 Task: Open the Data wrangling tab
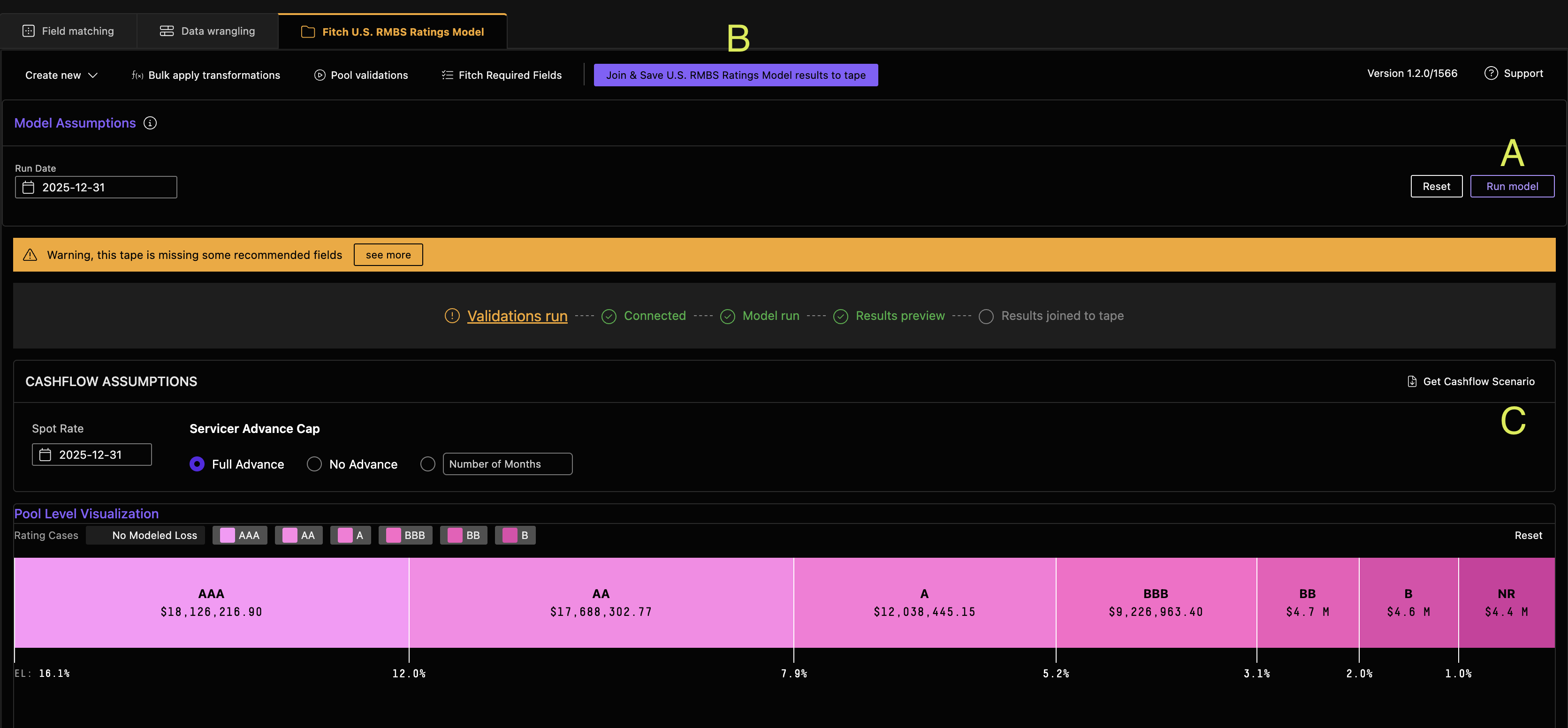coord(207,31)
